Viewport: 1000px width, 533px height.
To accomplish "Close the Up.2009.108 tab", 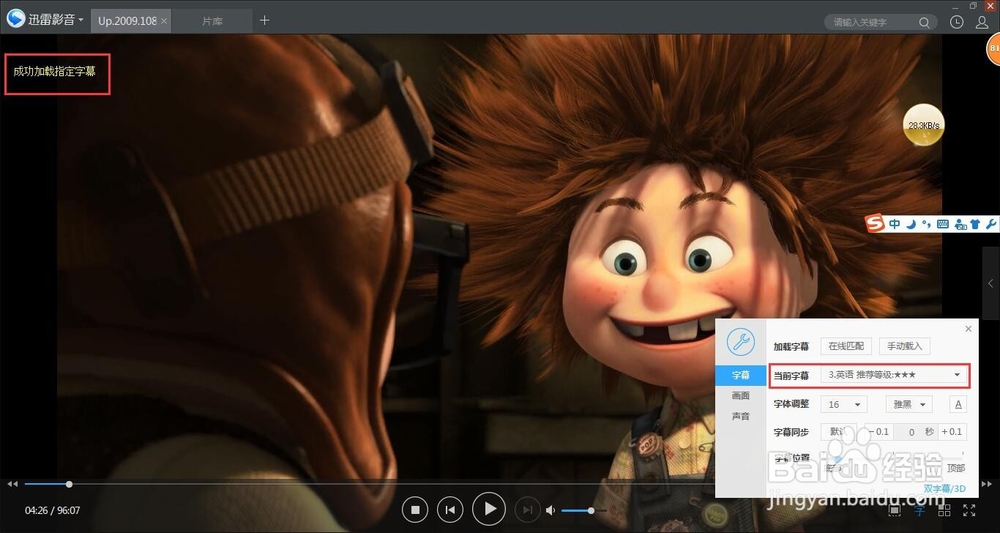I will tap(164, 21).
